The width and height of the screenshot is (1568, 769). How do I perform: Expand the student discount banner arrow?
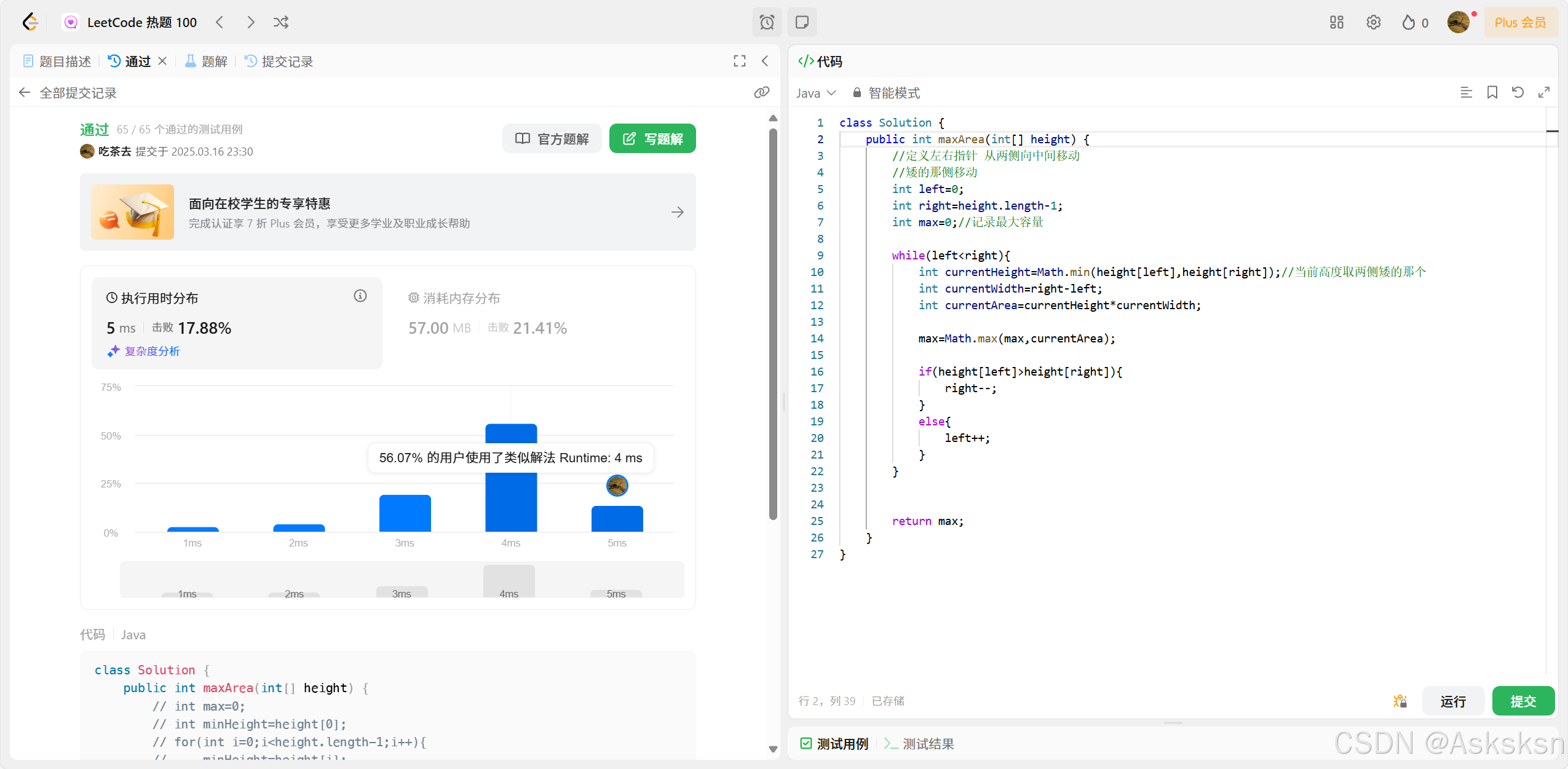coord(677,213)
